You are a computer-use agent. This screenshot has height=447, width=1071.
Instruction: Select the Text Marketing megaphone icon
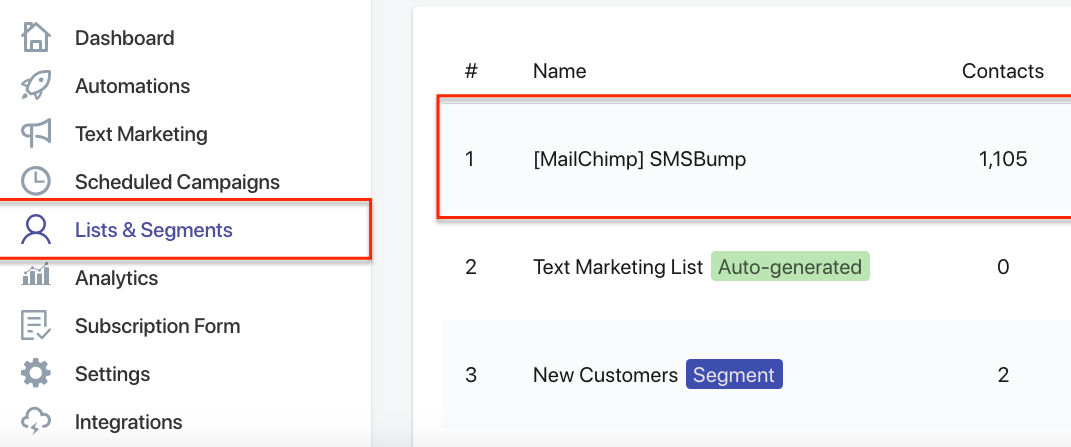tap(36, 133)
